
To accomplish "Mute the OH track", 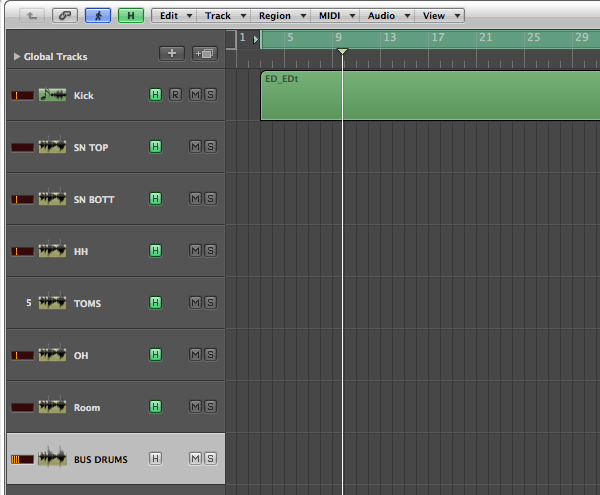I will [x=196, y=355].
